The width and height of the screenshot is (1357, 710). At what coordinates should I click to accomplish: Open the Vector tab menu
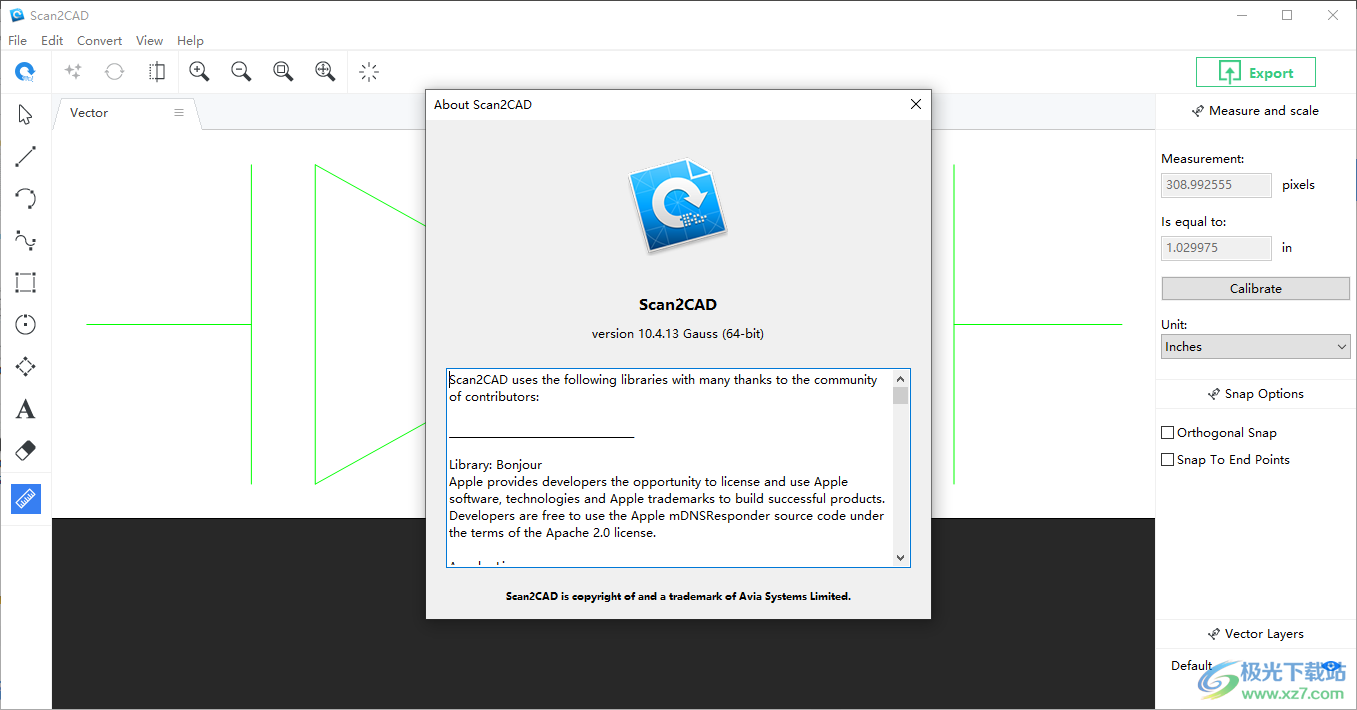point(179,113)
